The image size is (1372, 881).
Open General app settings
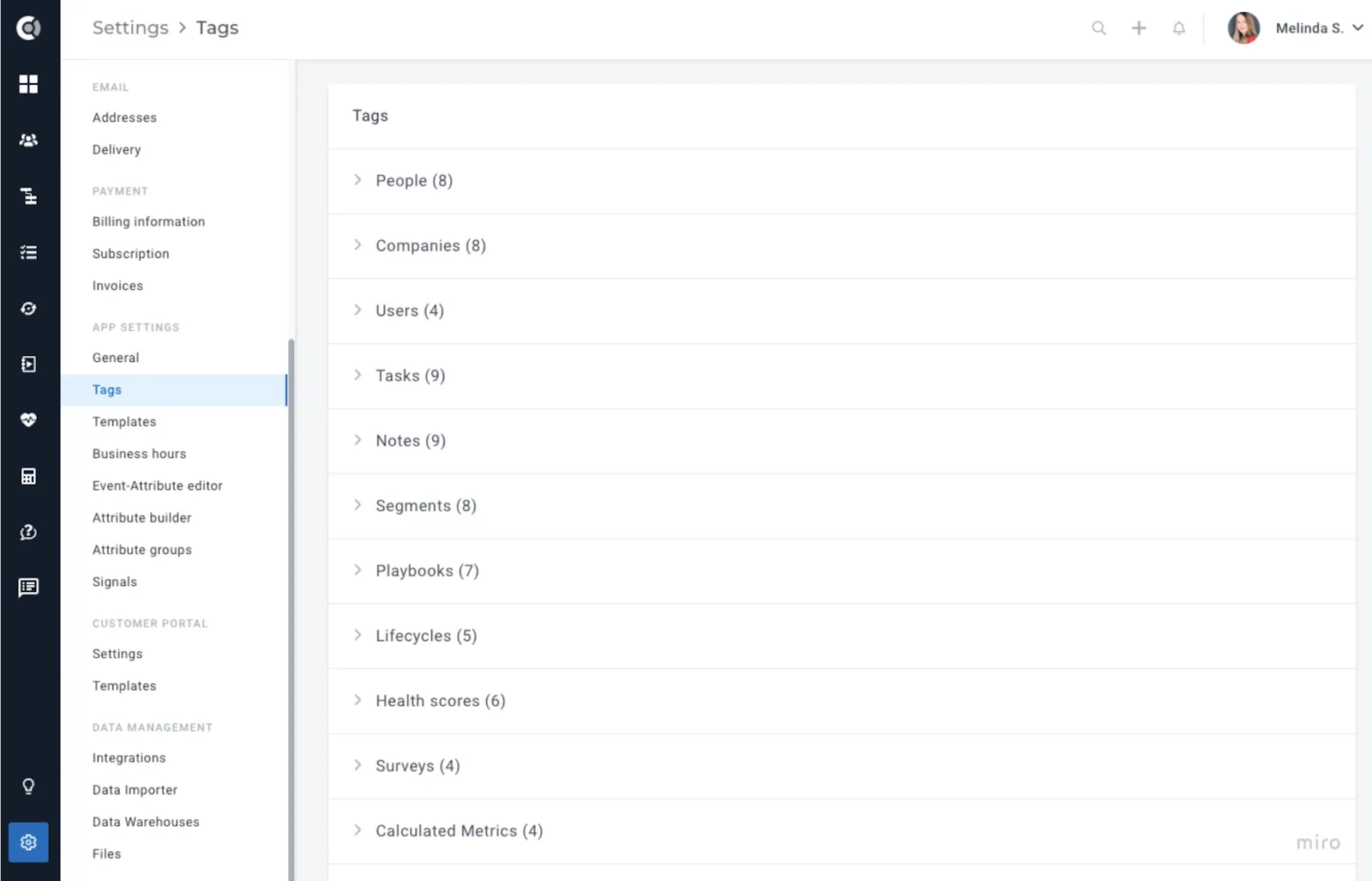click(x=116, y=358)
